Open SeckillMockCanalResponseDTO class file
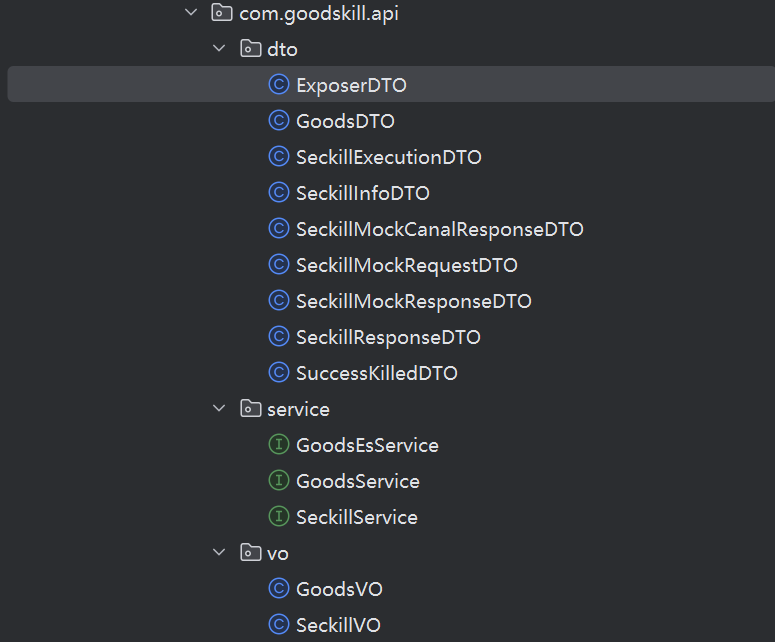The height and width of the screenshot is (642, 775). (439, 229)
